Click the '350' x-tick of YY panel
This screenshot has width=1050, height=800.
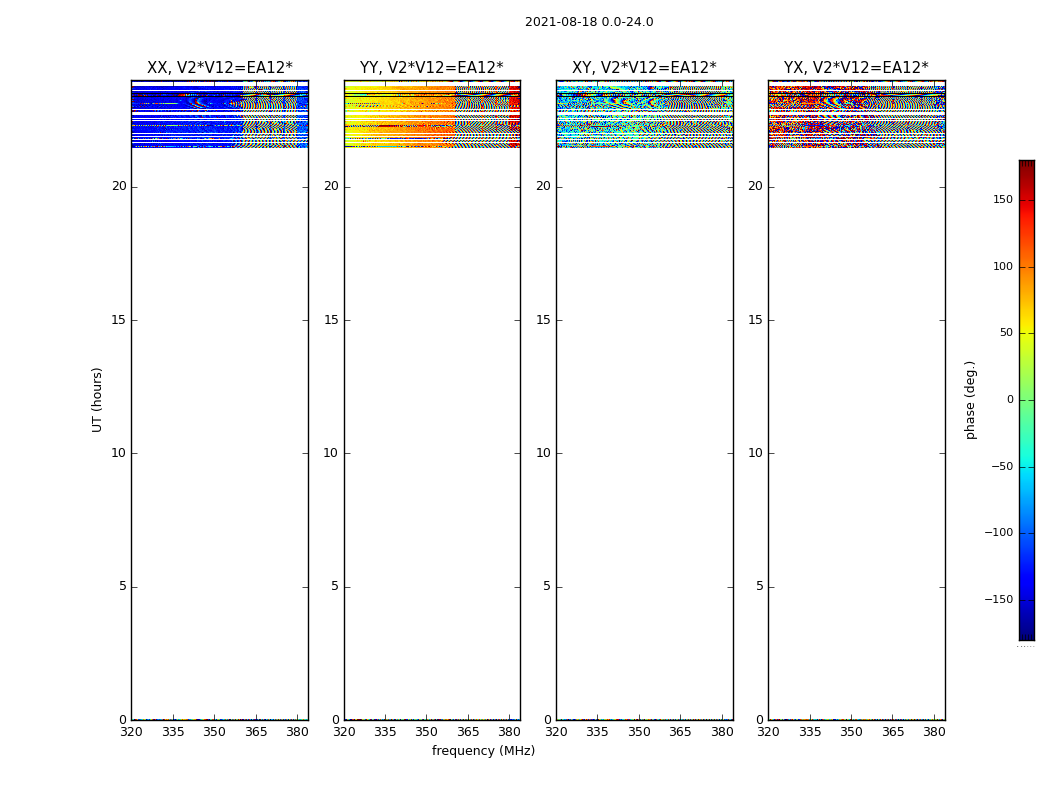427,732
